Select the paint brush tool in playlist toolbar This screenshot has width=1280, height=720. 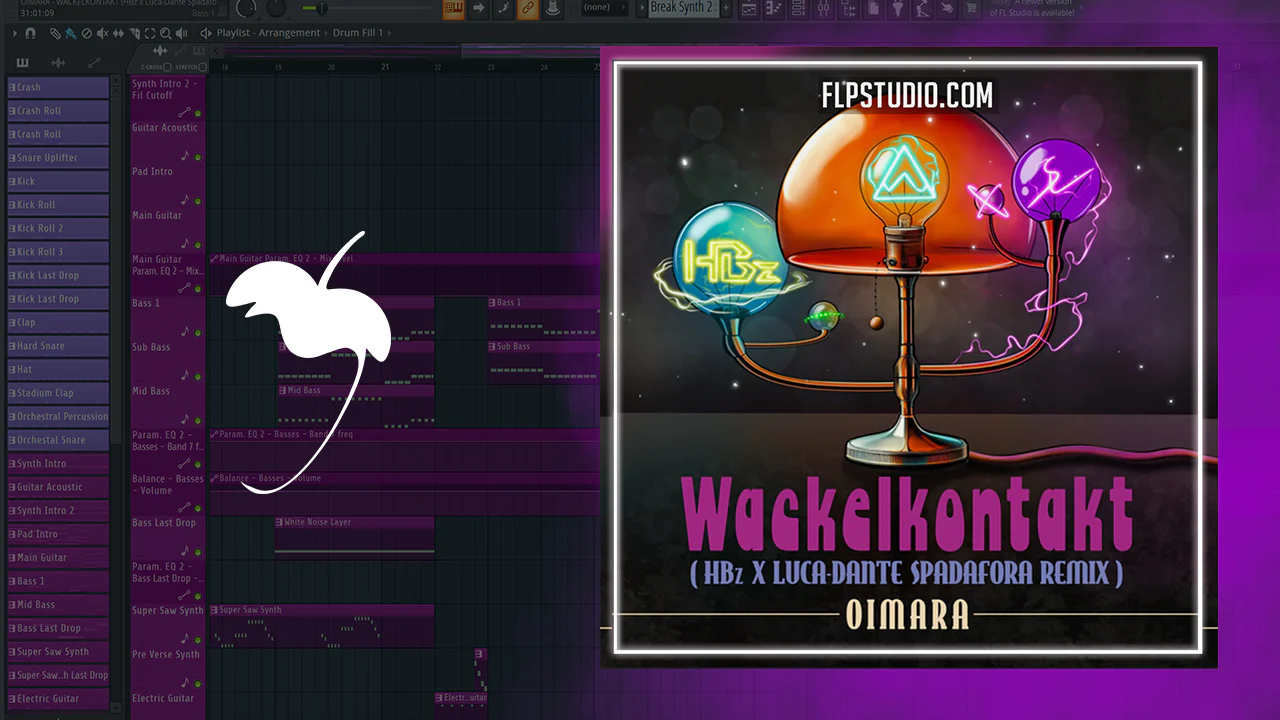coord(70,33)
